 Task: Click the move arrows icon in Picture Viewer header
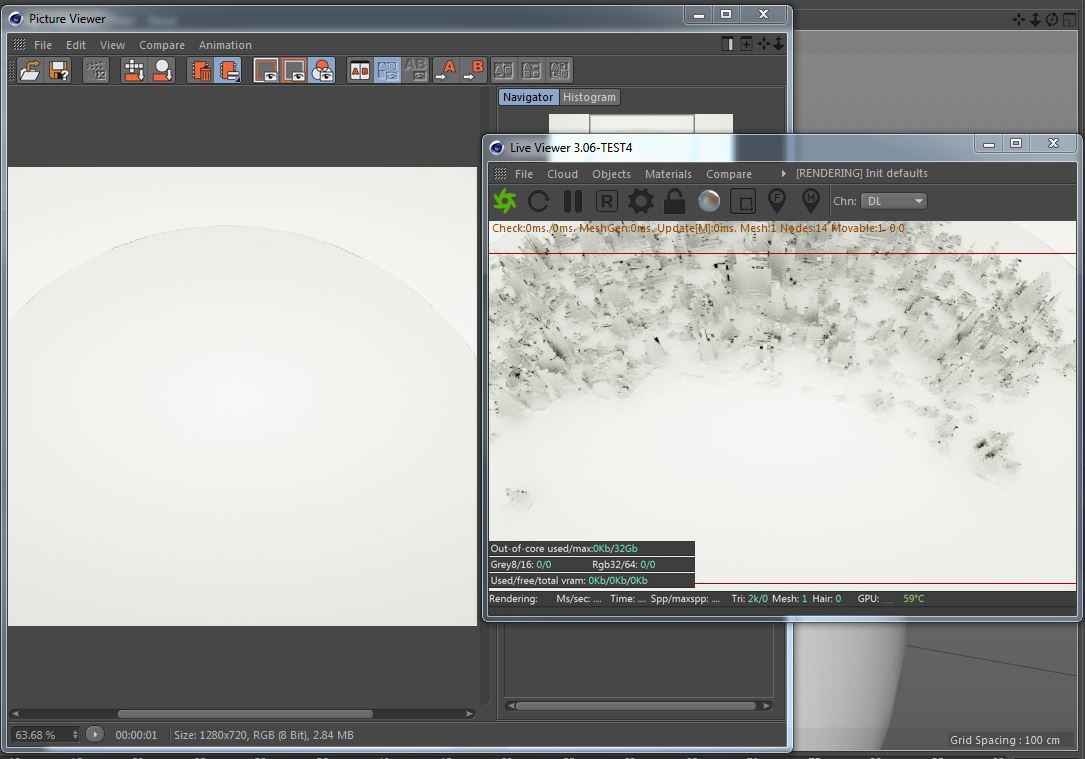(763, 44)
